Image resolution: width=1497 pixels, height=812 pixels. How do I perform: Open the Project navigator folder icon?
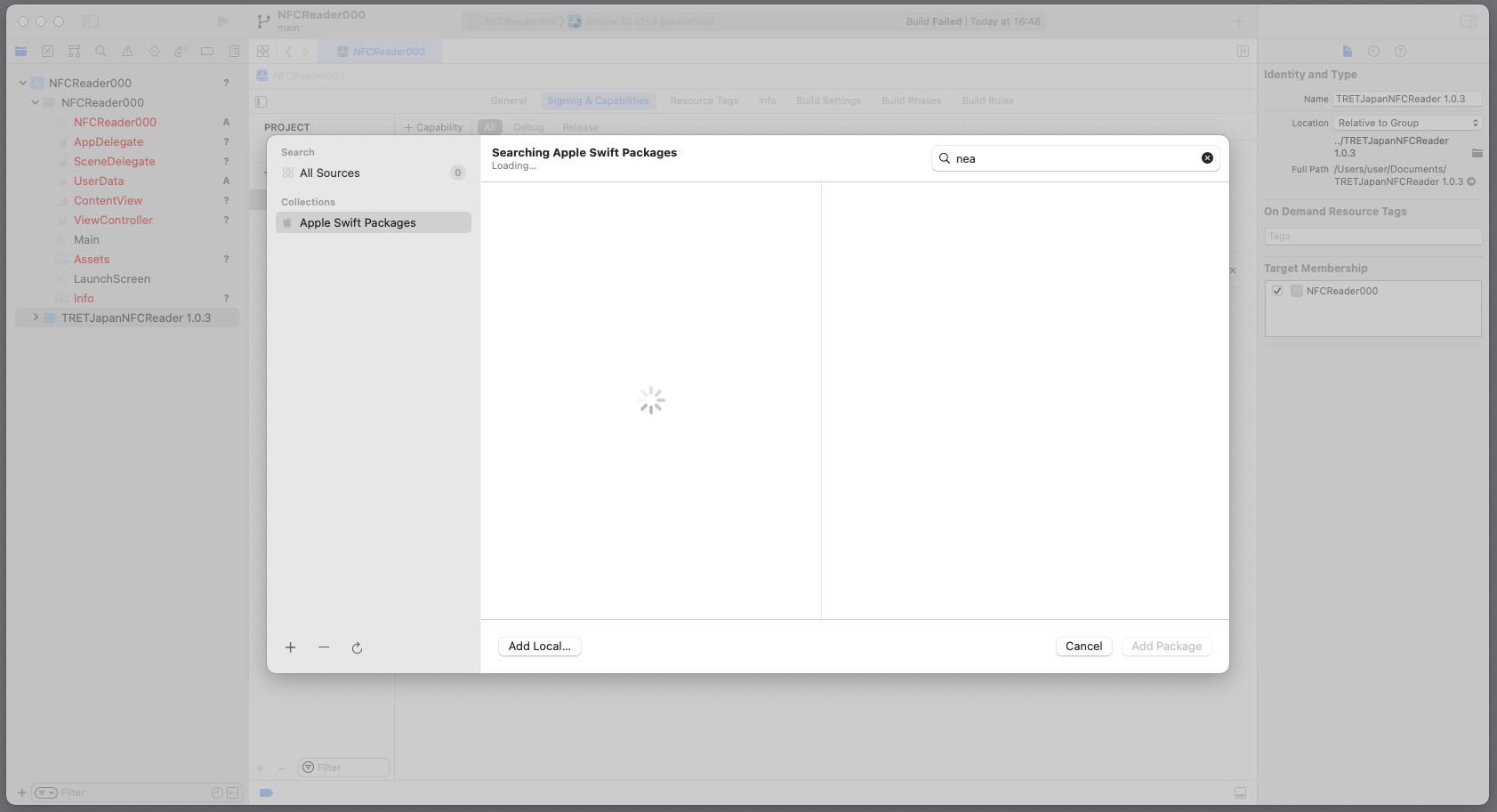coord(21,52)
